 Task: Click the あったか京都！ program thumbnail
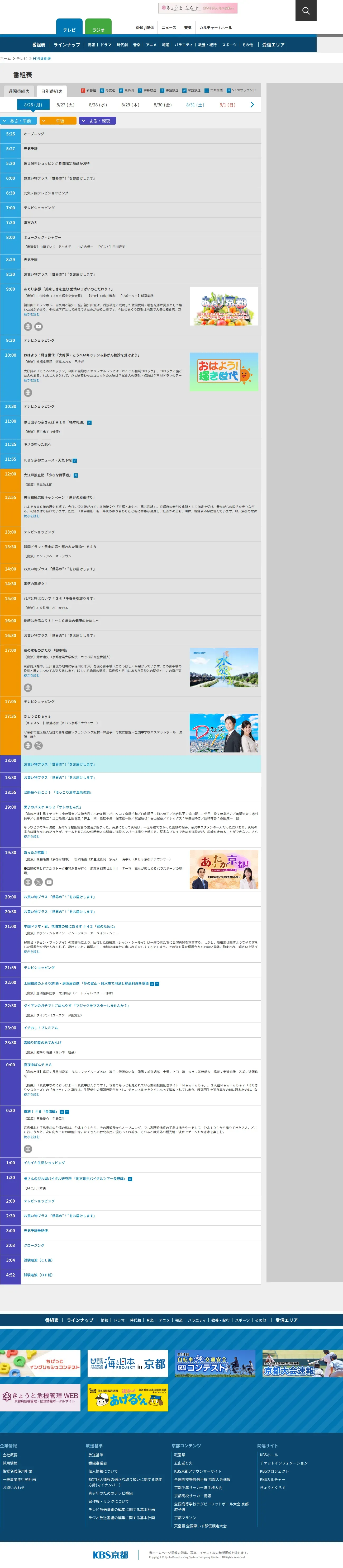(224, 869)
